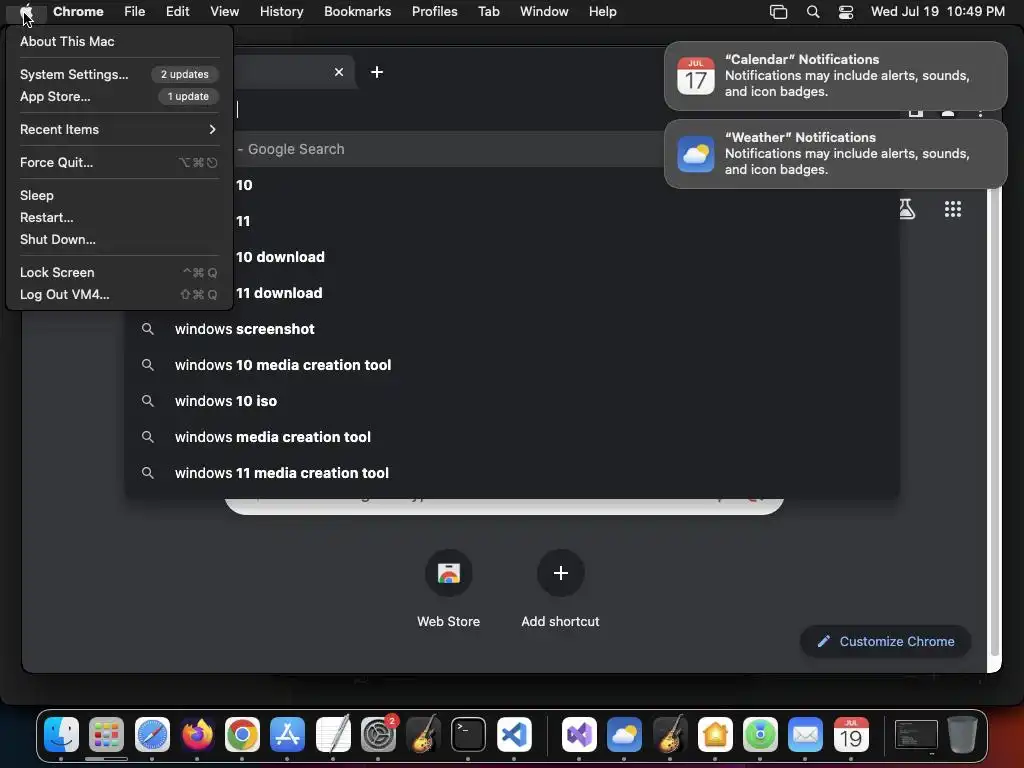Click the Weather Notifications banner

[x=835, y=153]
